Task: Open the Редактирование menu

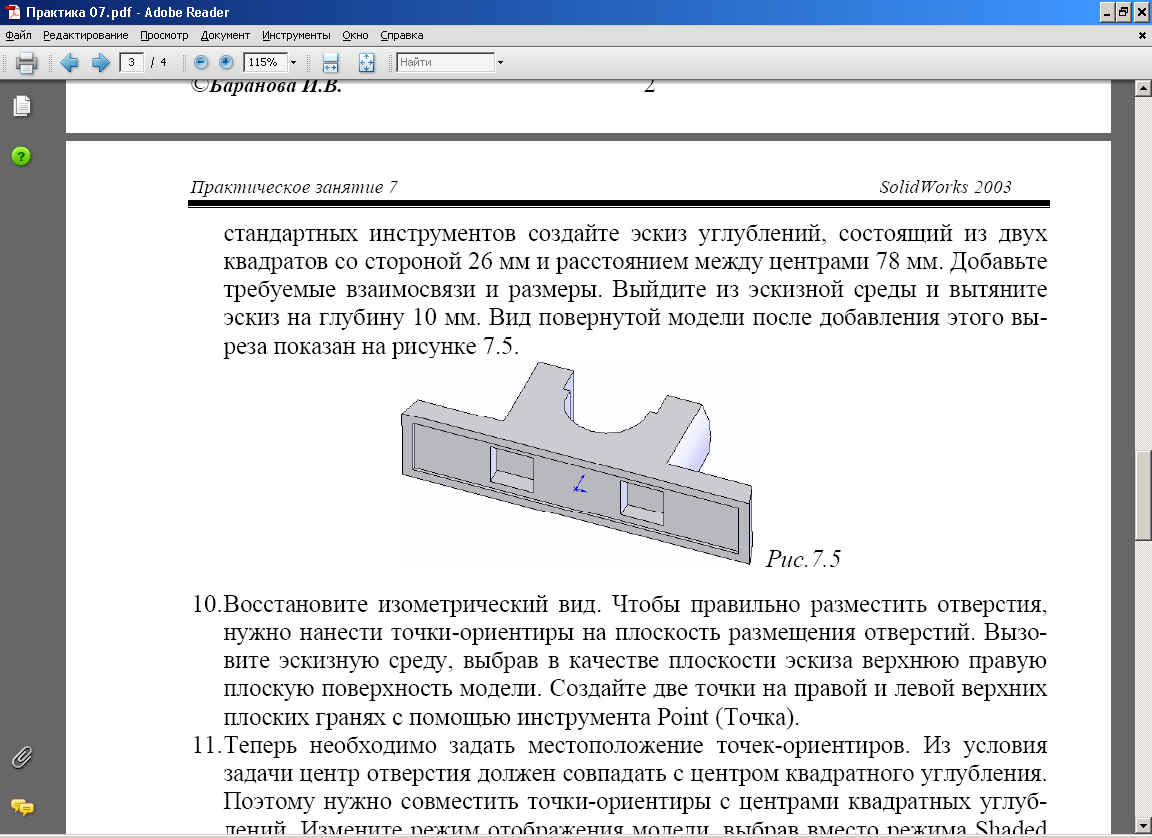Action: pos(85,35)
